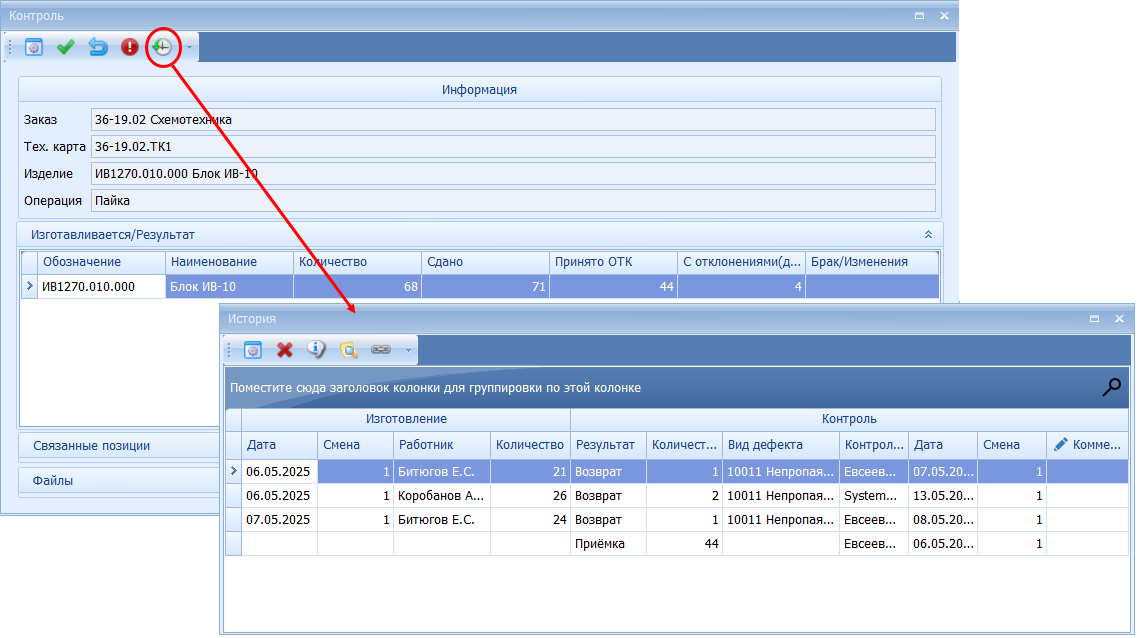Expand the Файлы section

pos(53,481)
